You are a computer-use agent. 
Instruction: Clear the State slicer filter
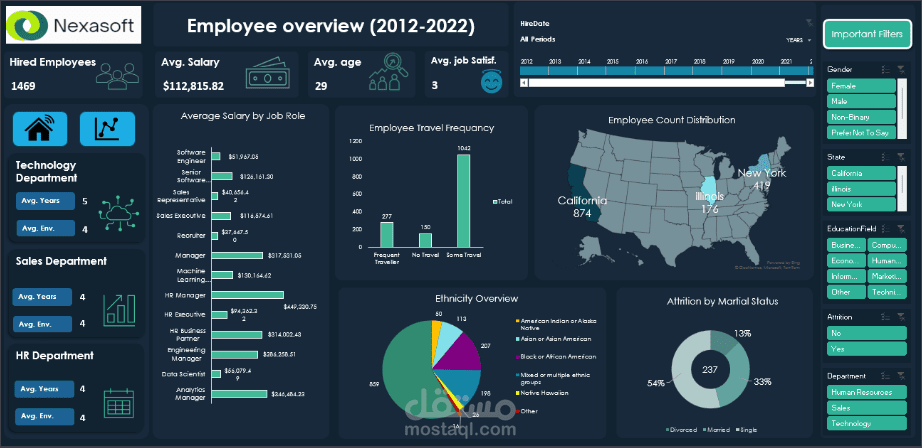point(900,157)
